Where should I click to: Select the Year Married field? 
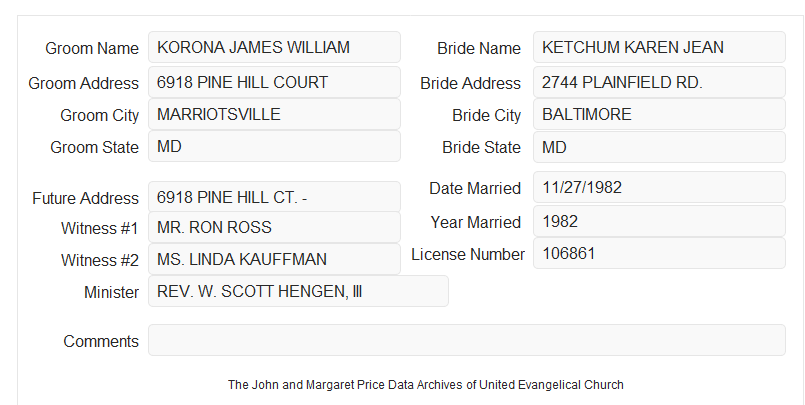(x=659, y=221)
